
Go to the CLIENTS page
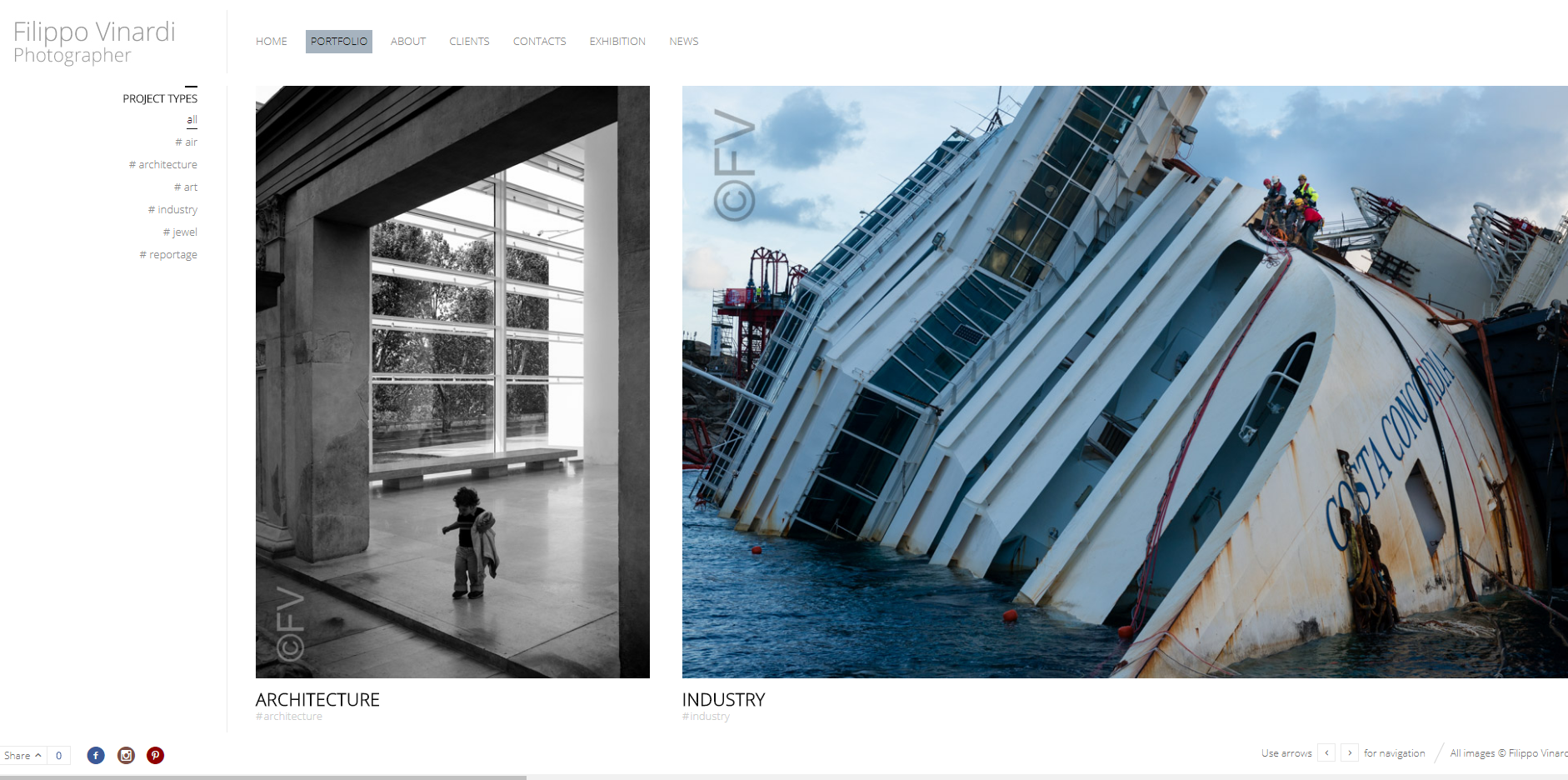[469, 41]
